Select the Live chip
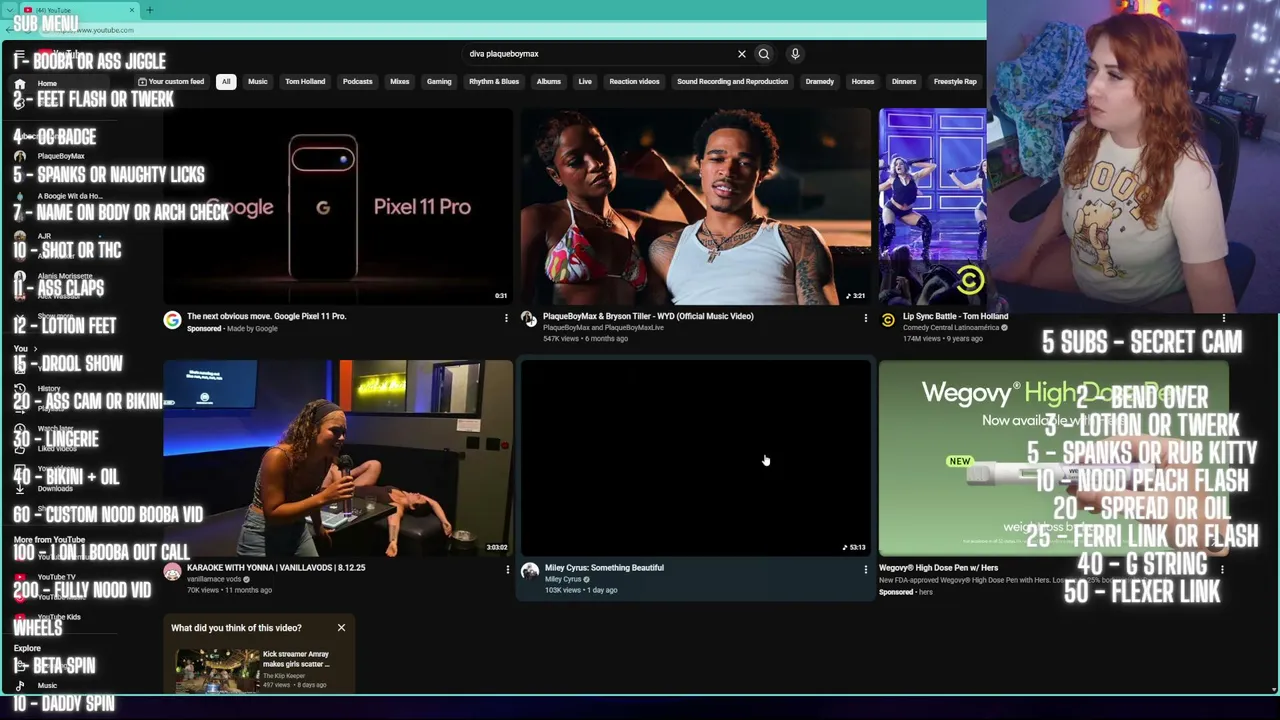The image size is (1280, 720). point(585,82)
